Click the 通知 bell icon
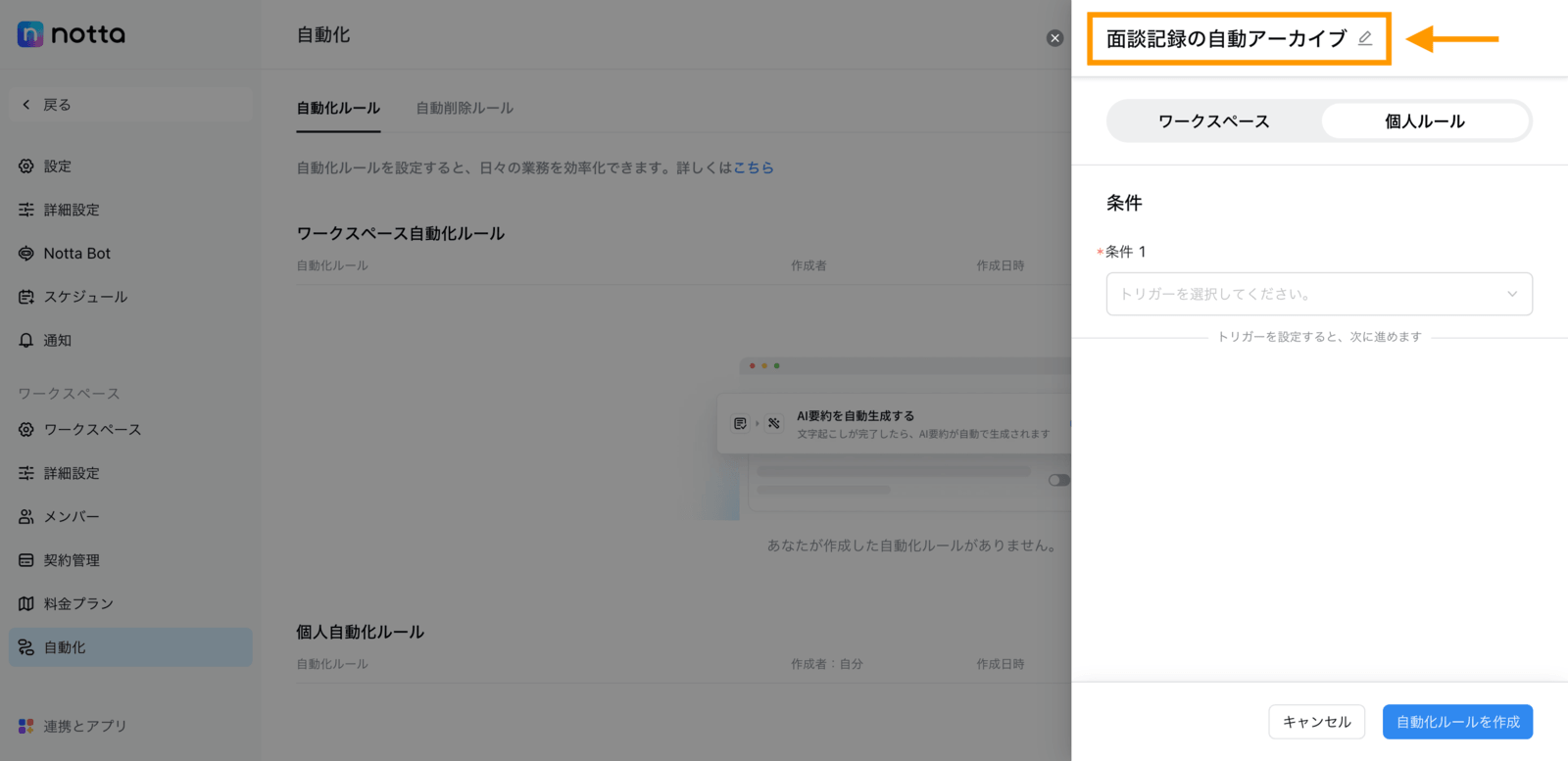The height and width of the screenshot is (761, 1568). coord(26,341)
